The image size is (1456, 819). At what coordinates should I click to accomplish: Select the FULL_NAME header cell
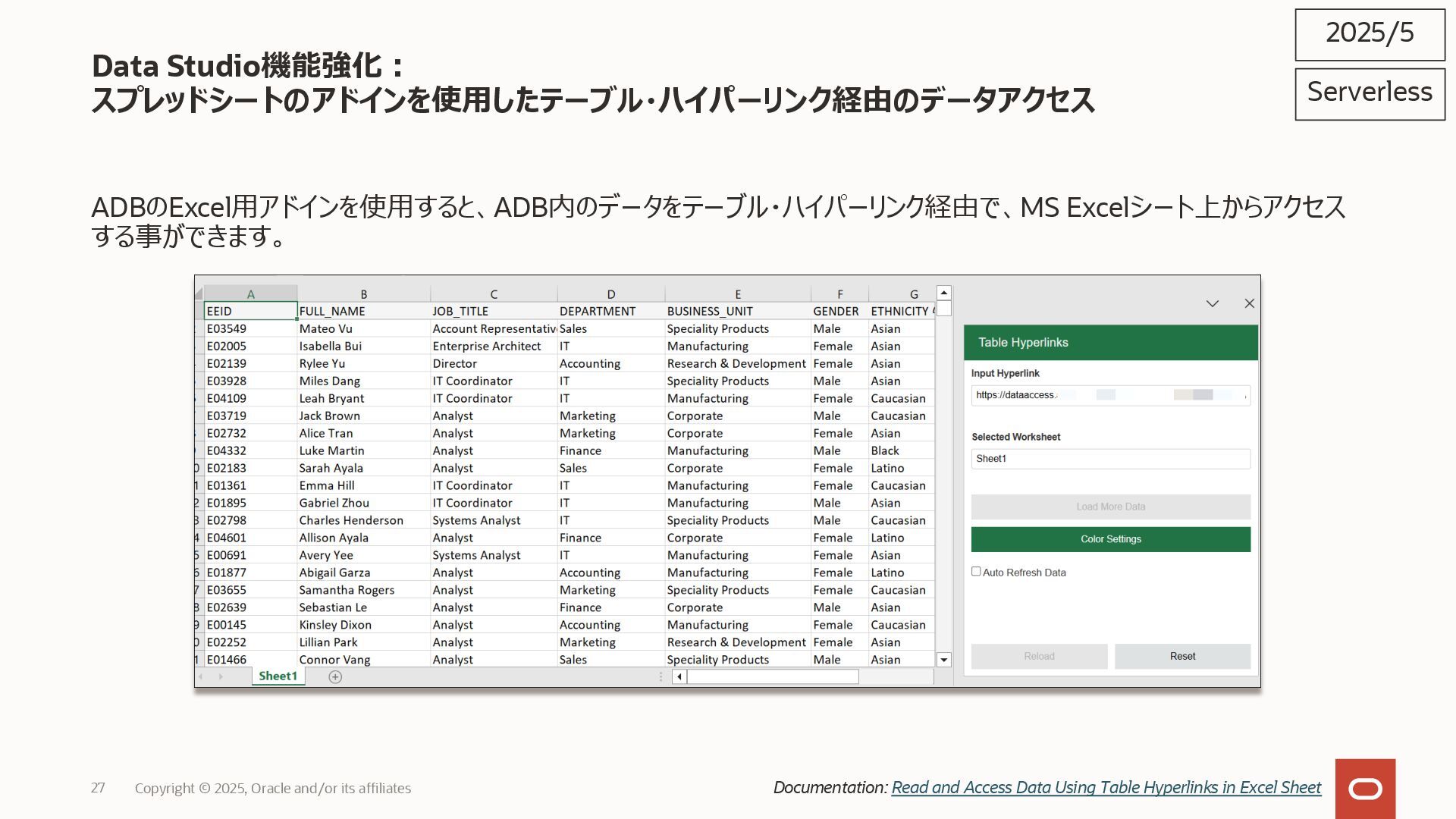[x=363, y=311]
